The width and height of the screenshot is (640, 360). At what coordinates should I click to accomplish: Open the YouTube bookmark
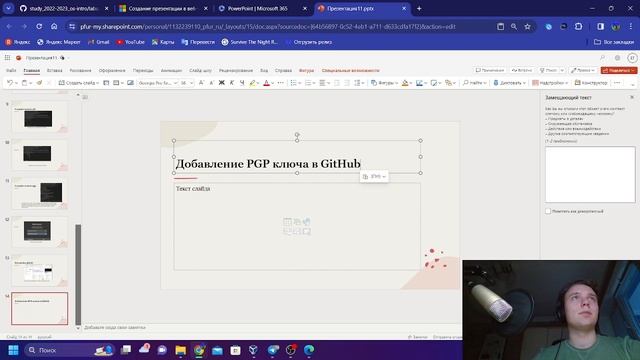131,42
